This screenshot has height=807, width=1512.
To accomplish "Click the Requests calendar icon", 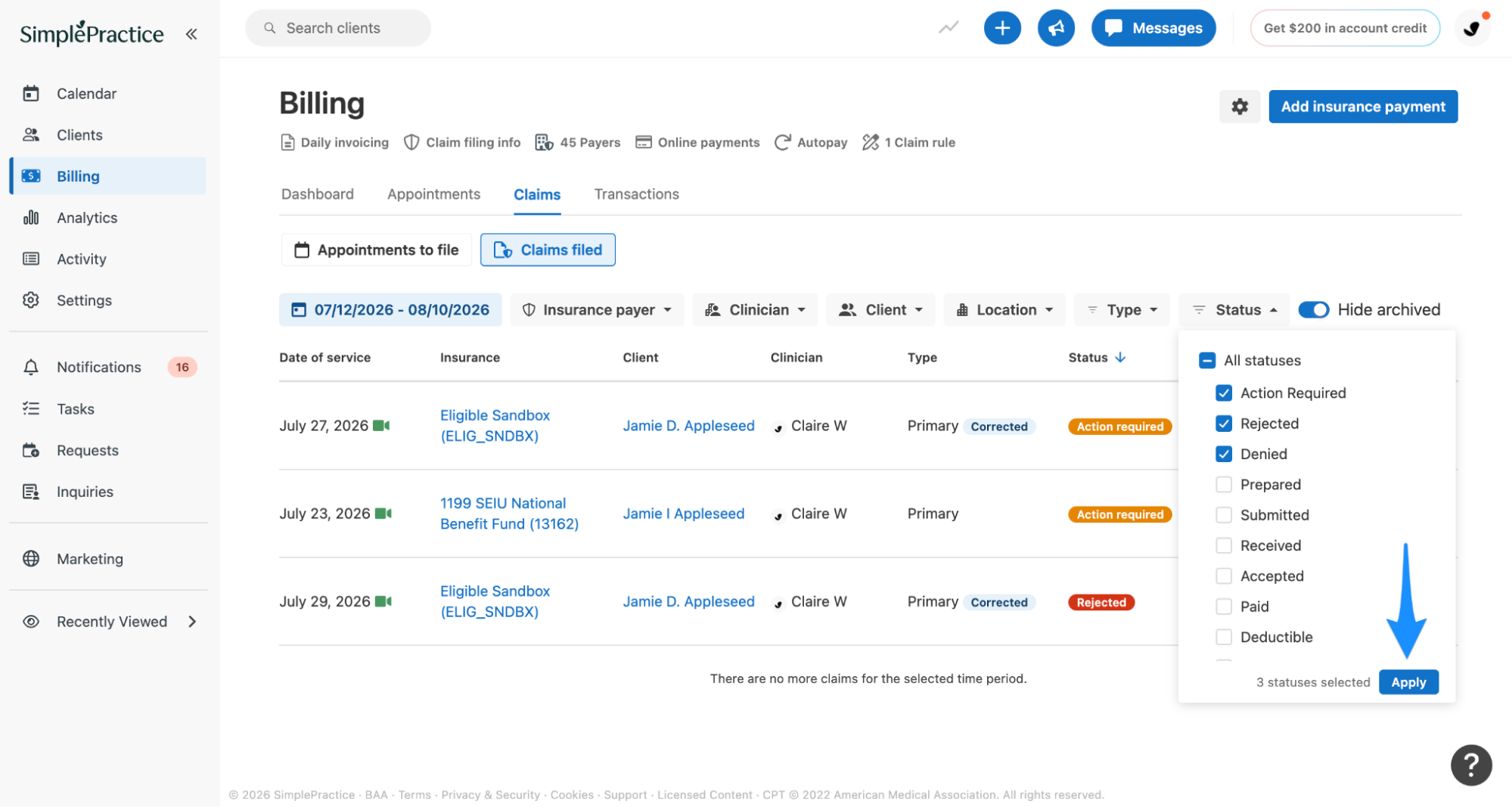I will 31,450.
